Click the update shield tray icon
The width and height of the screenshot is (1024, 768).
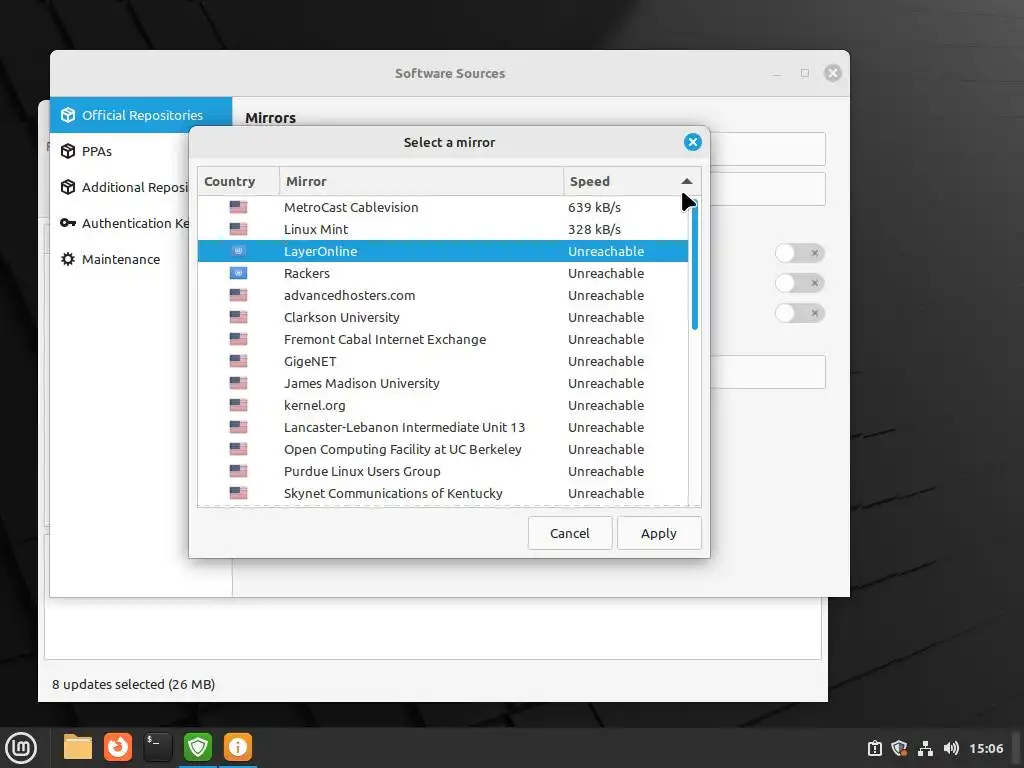point(899,748)
